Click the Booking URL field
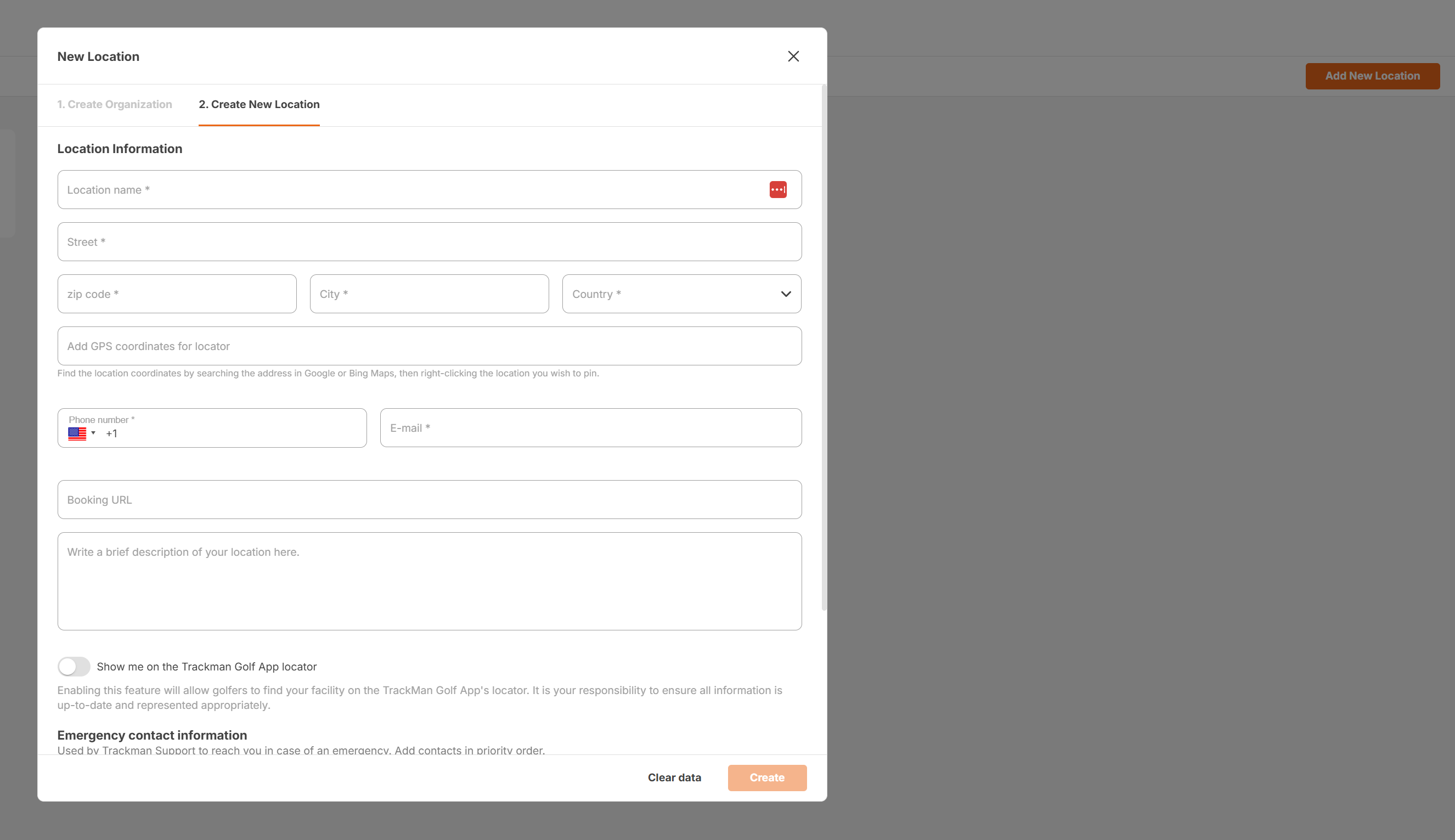Screen dimensions: 1455x840 tap(429, 500)
